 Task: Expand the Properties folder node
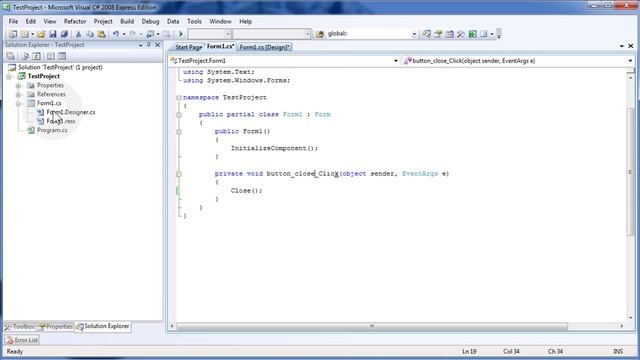(x=18, y=86)
